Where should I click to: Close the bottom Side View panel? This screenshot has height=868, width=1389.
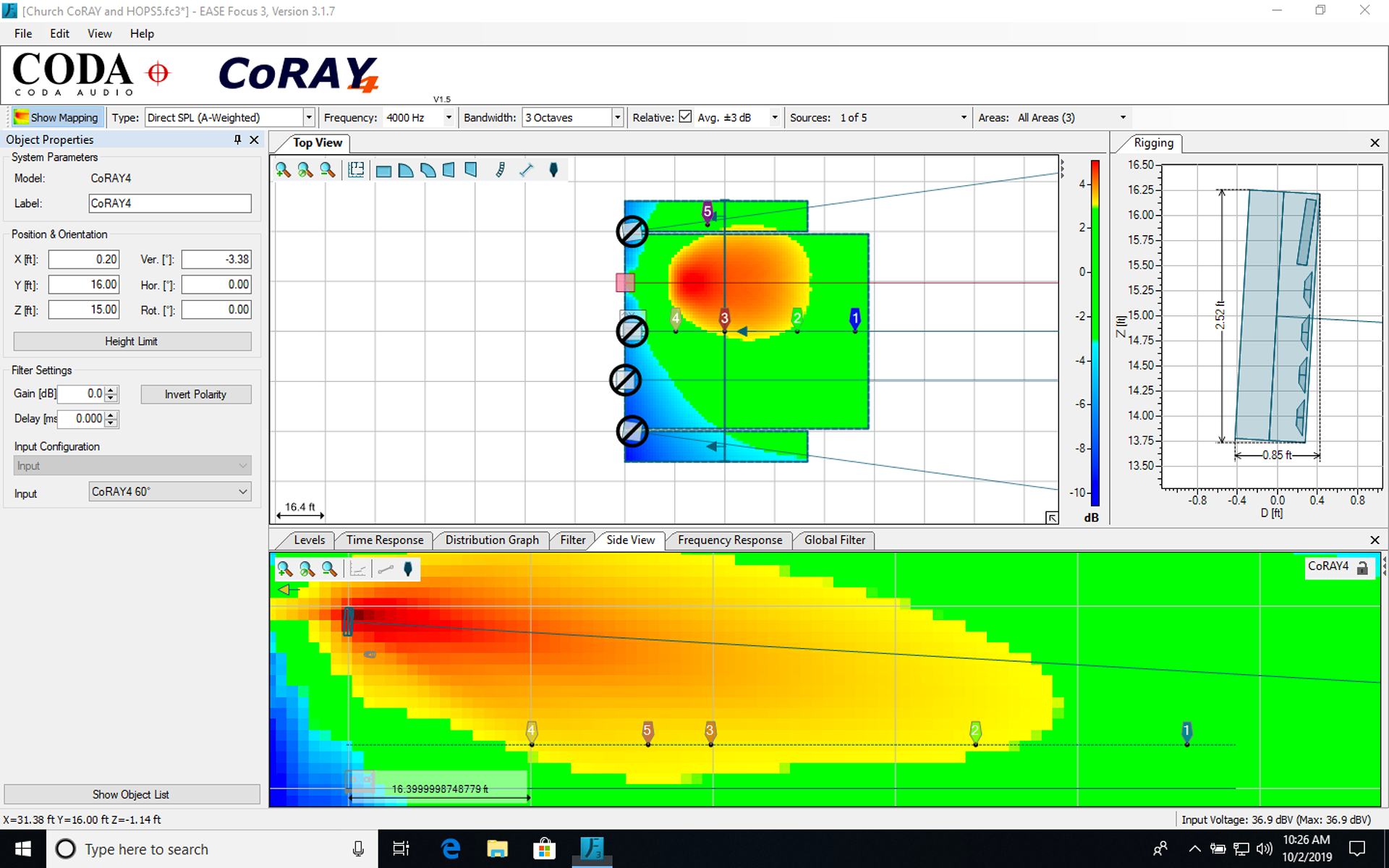(x=1375, y=540)
